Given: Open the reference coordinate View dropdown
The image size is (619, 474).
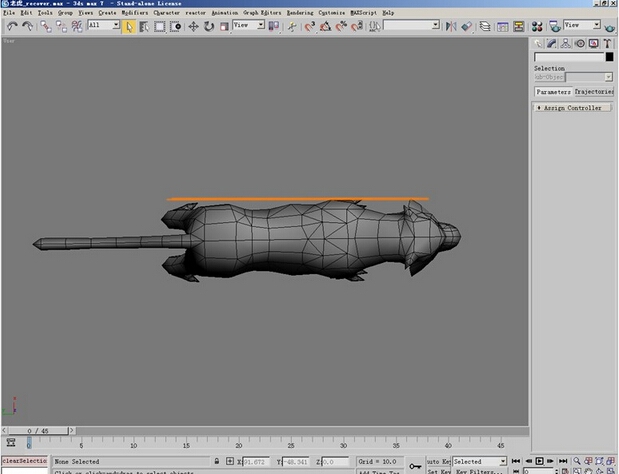Looking at the screenshot, I should (x=248, y=25).
